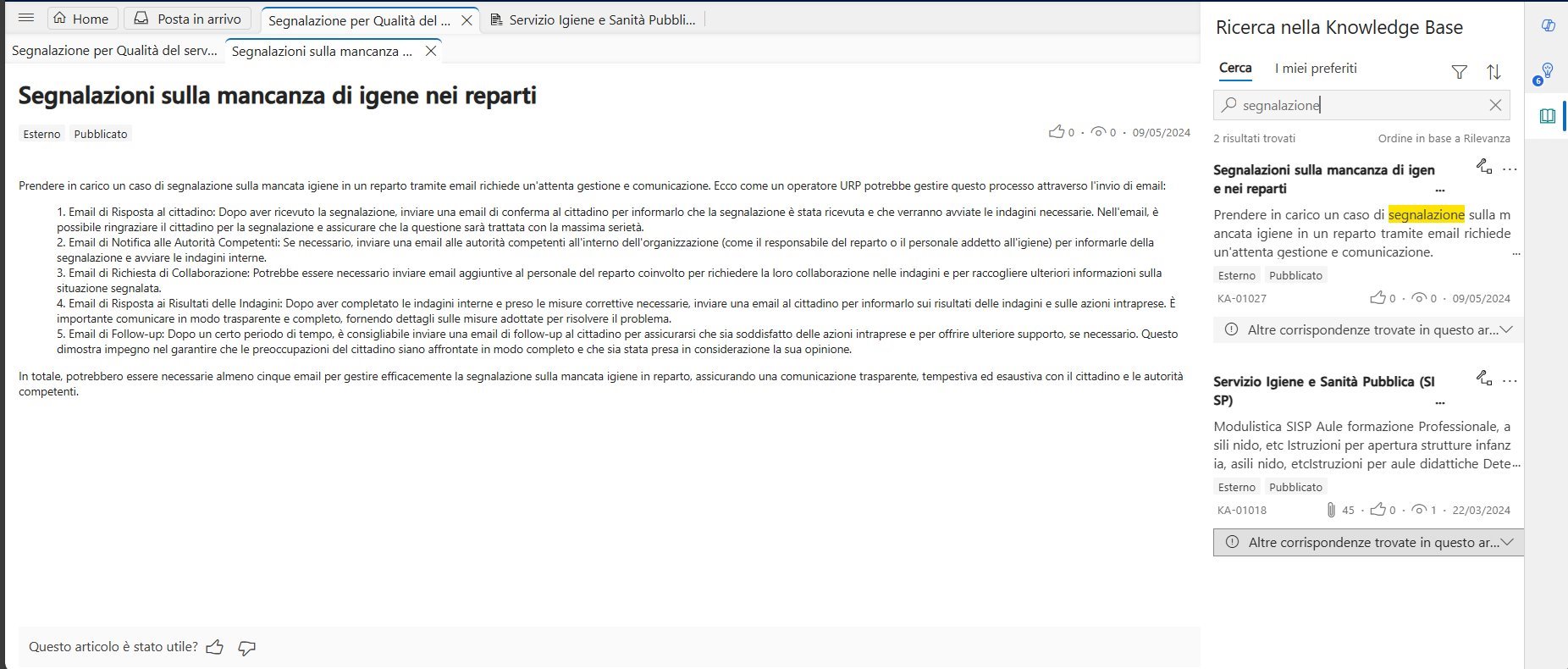The width and height of the screenshot is (1568, 669).
Task: Open the Posta in arrivo tab
Action: click(x=188, y=19)
